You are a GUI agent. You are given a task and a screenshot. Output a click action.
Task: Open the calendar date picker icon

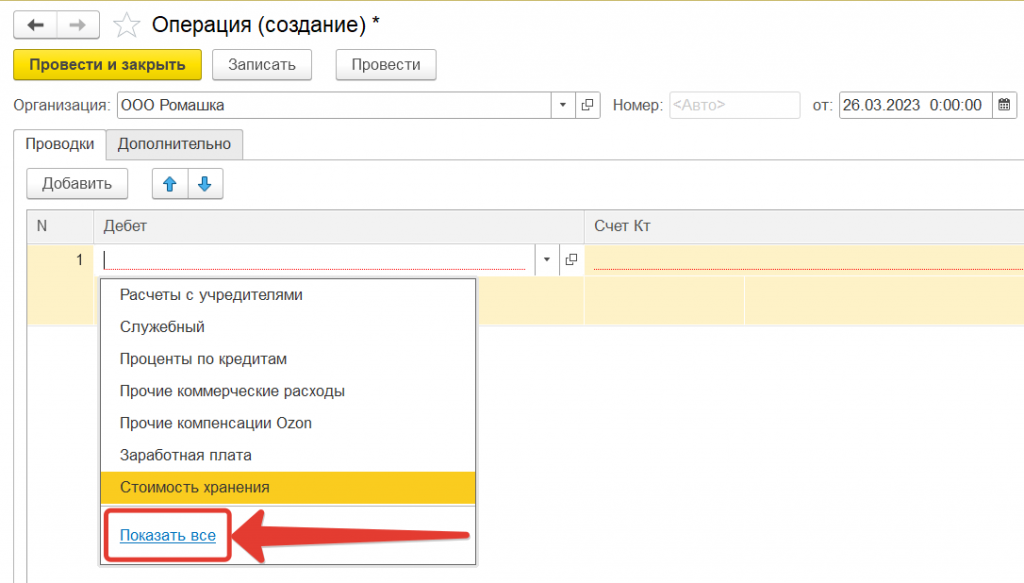click(1005, 105)
